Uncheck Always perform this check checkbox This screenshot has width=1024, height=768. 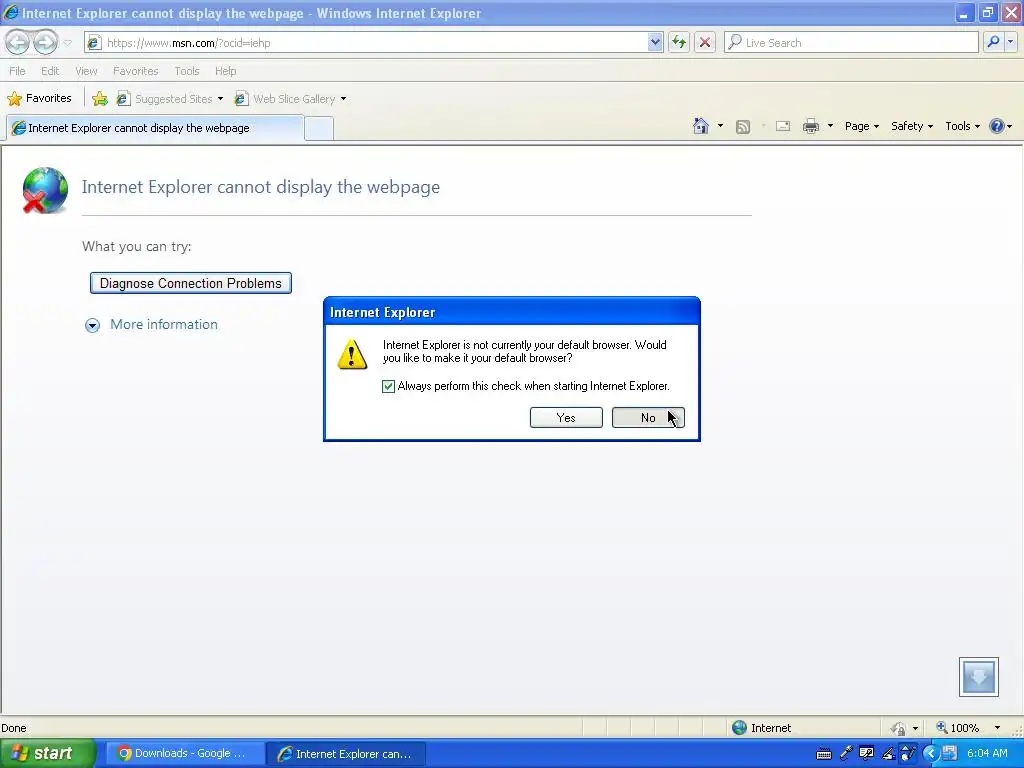(388, 386)
